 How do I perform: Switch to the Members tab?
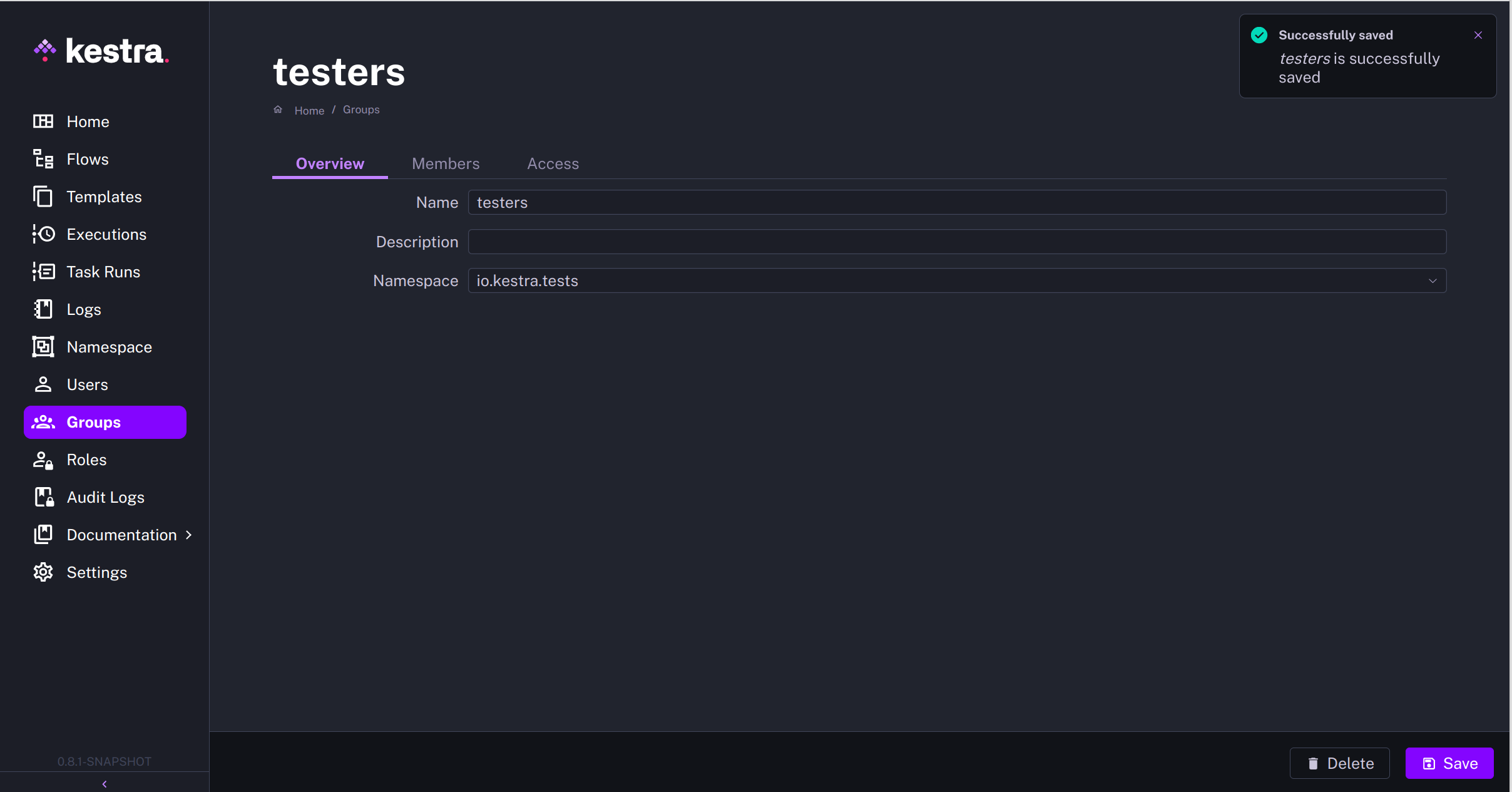[446, 163]
